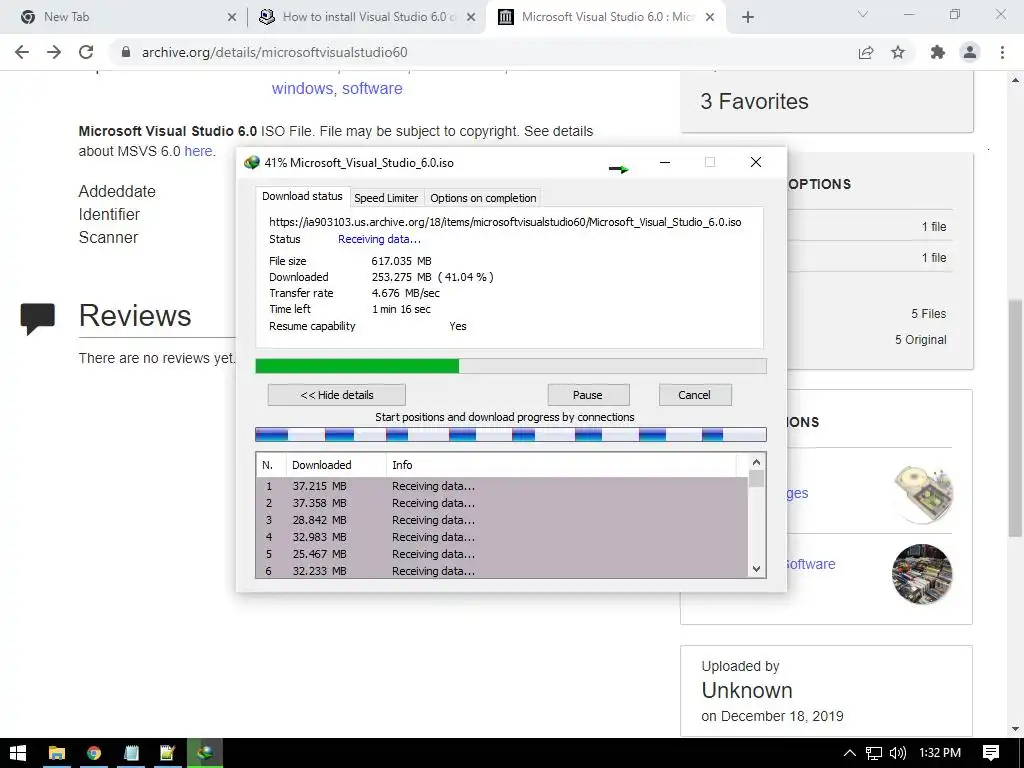Click the padlock site info icon
The image size is (1024, 768).
tap(126, 52)
